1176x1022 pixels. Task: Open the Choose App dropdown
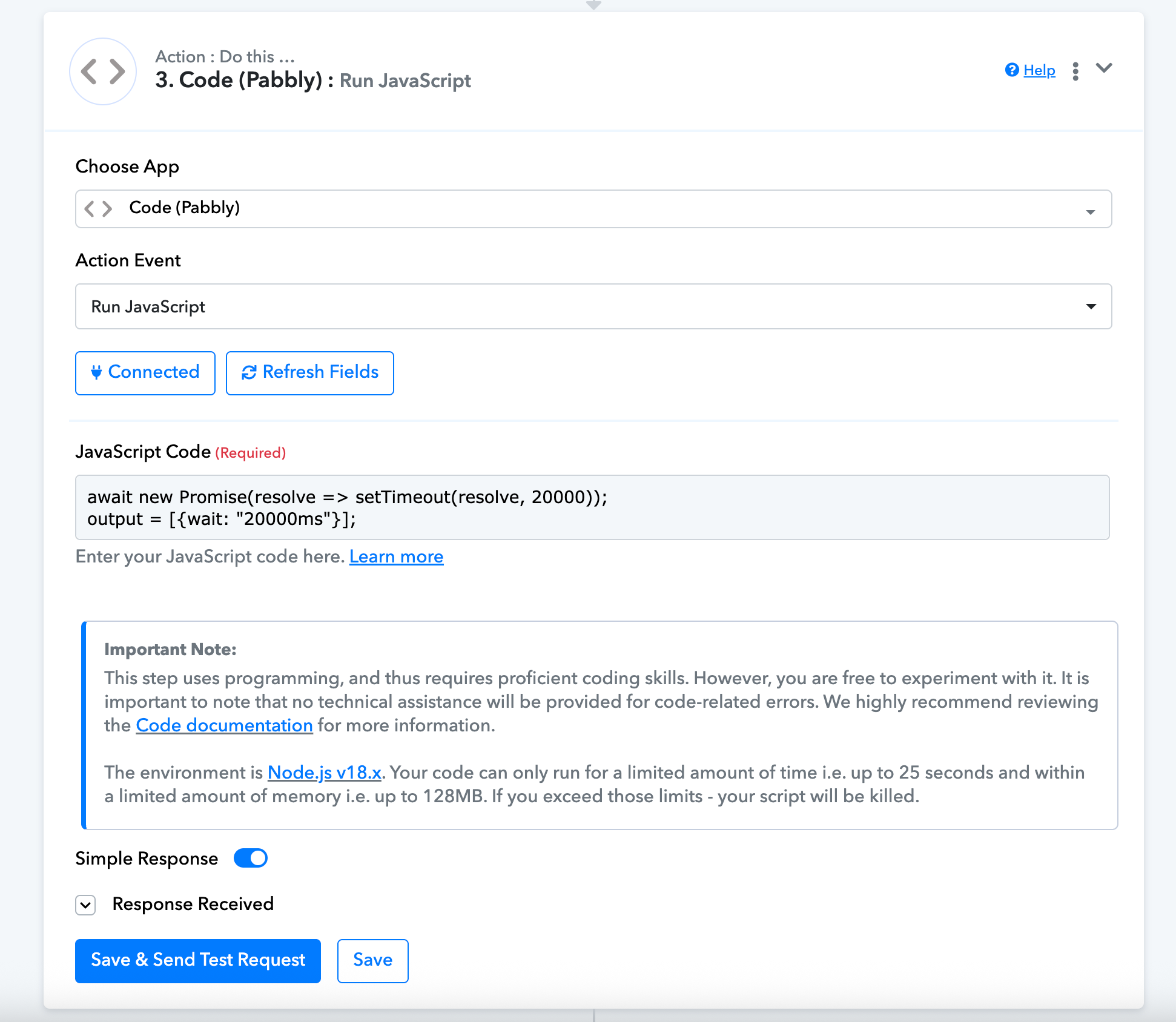point(593,209)
